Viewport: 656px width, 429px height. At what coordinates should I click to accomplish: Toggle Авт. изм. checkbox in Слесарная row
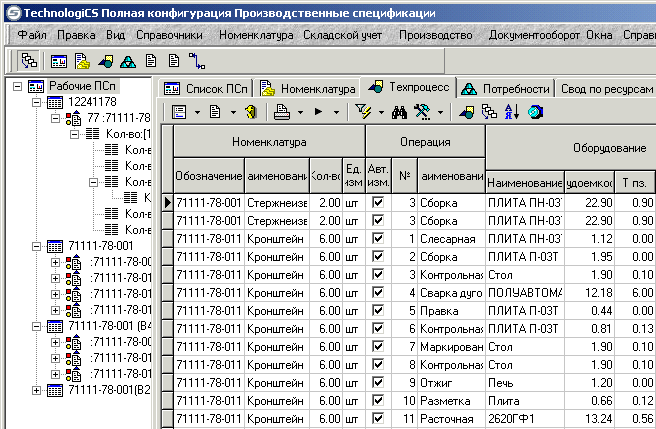pos(377,238)
